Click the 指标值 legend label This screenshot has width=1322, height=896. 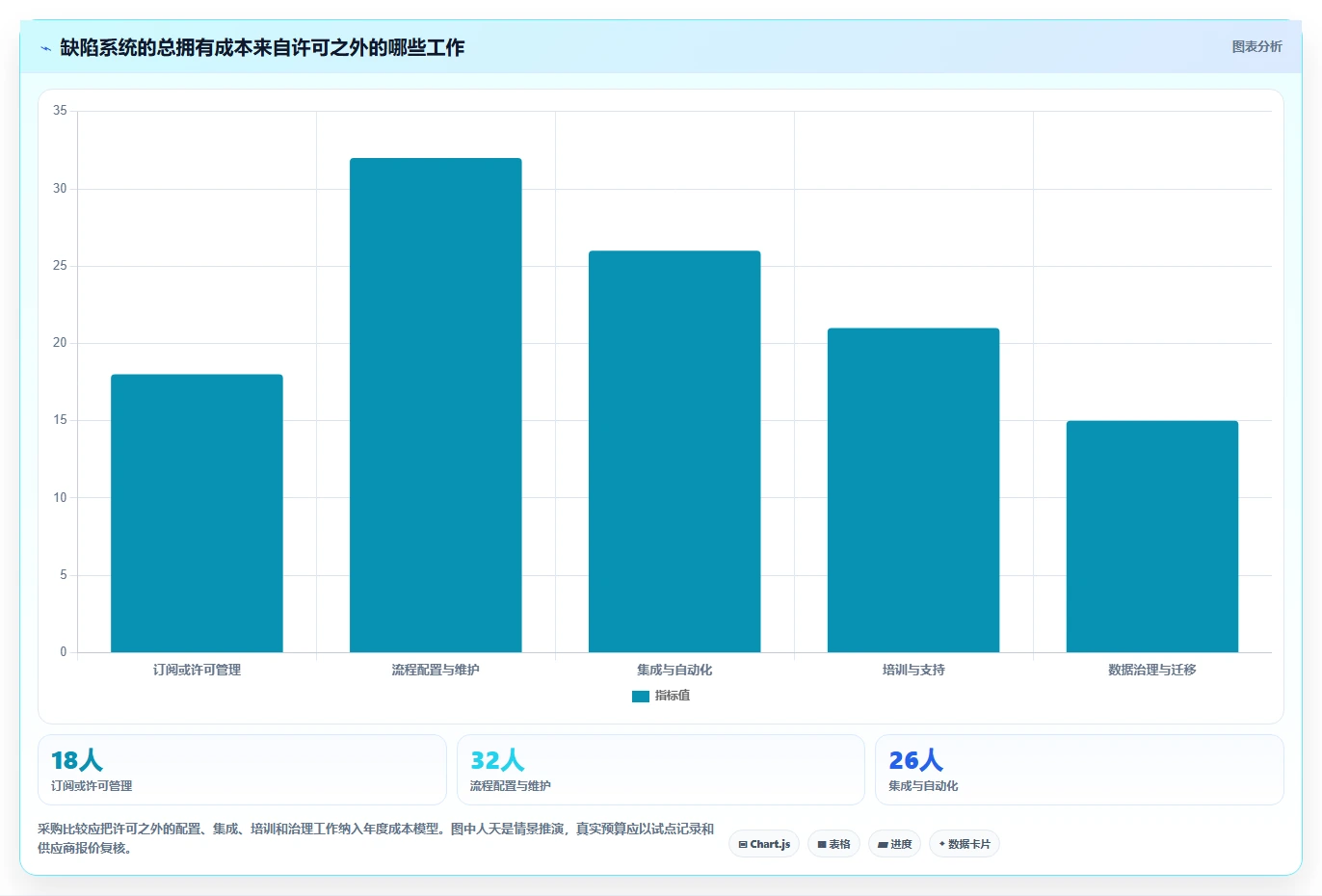pos(673,696)
